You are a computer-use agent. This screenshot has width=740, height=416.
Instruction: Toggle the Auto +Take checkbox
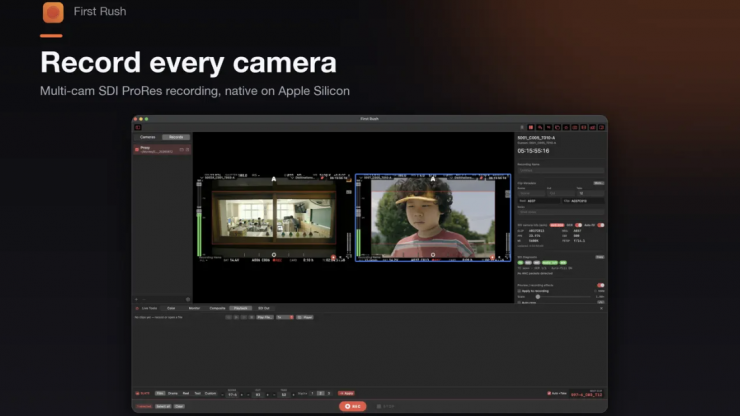(x=549, y=393)
